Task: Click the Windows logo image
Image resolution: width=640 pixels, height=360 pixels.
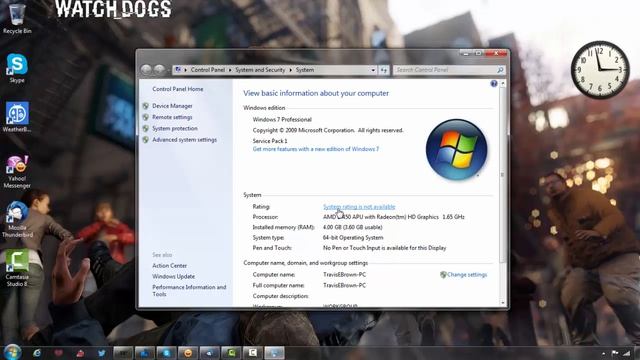Action: pyautogui.click(x=456, y=149)
